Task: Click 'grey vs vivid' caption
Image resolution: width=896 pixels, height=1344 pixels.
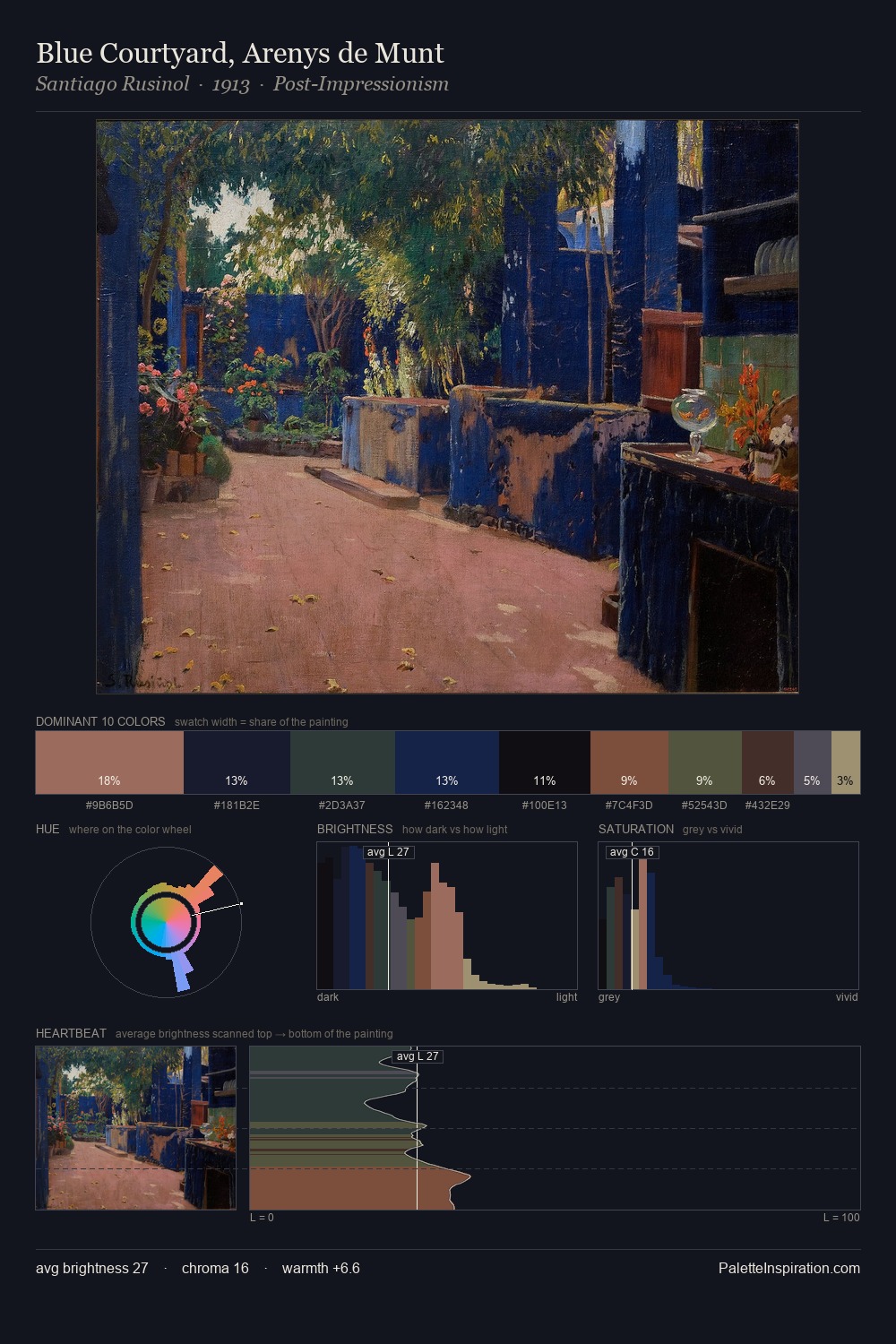Action: click(712, 830)
